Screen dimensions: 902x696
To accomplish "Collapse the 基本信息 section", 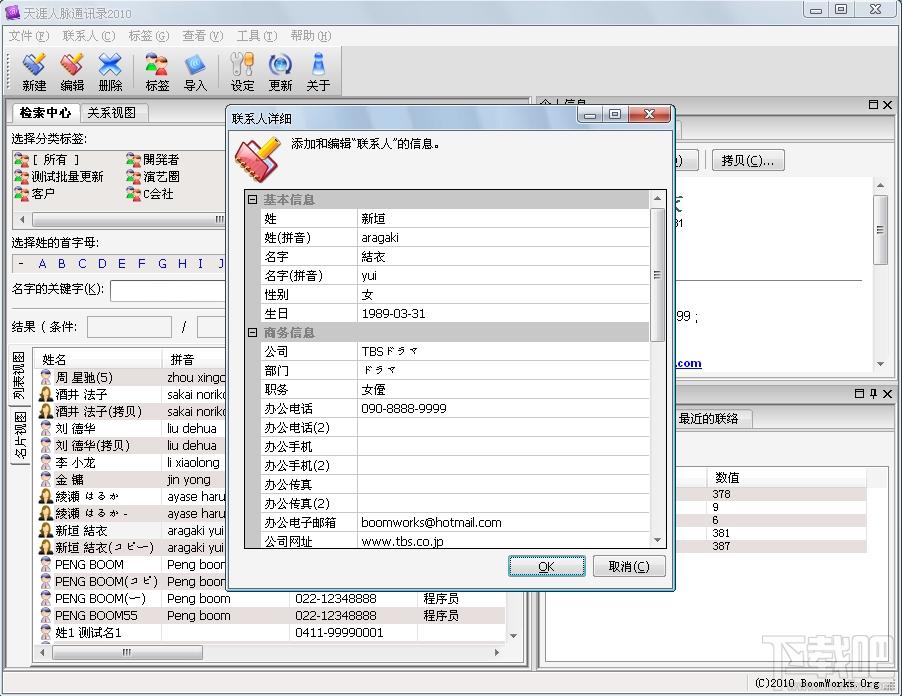I will pyautogui.click(x=252, y=200).
